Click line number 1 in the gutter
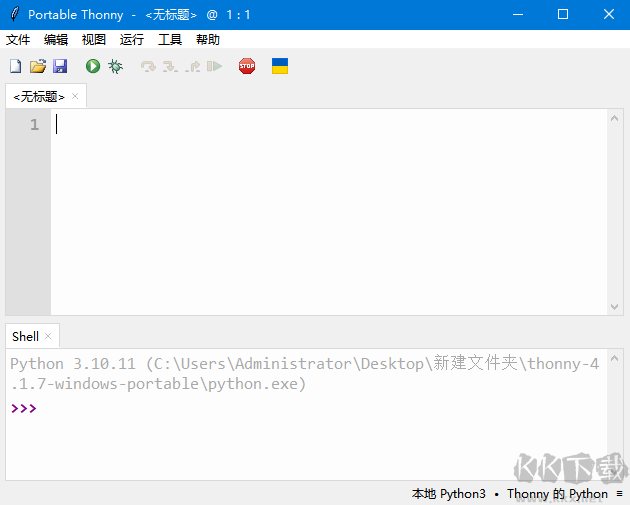This screenshot has height=505, width=630. pos(35,124)
